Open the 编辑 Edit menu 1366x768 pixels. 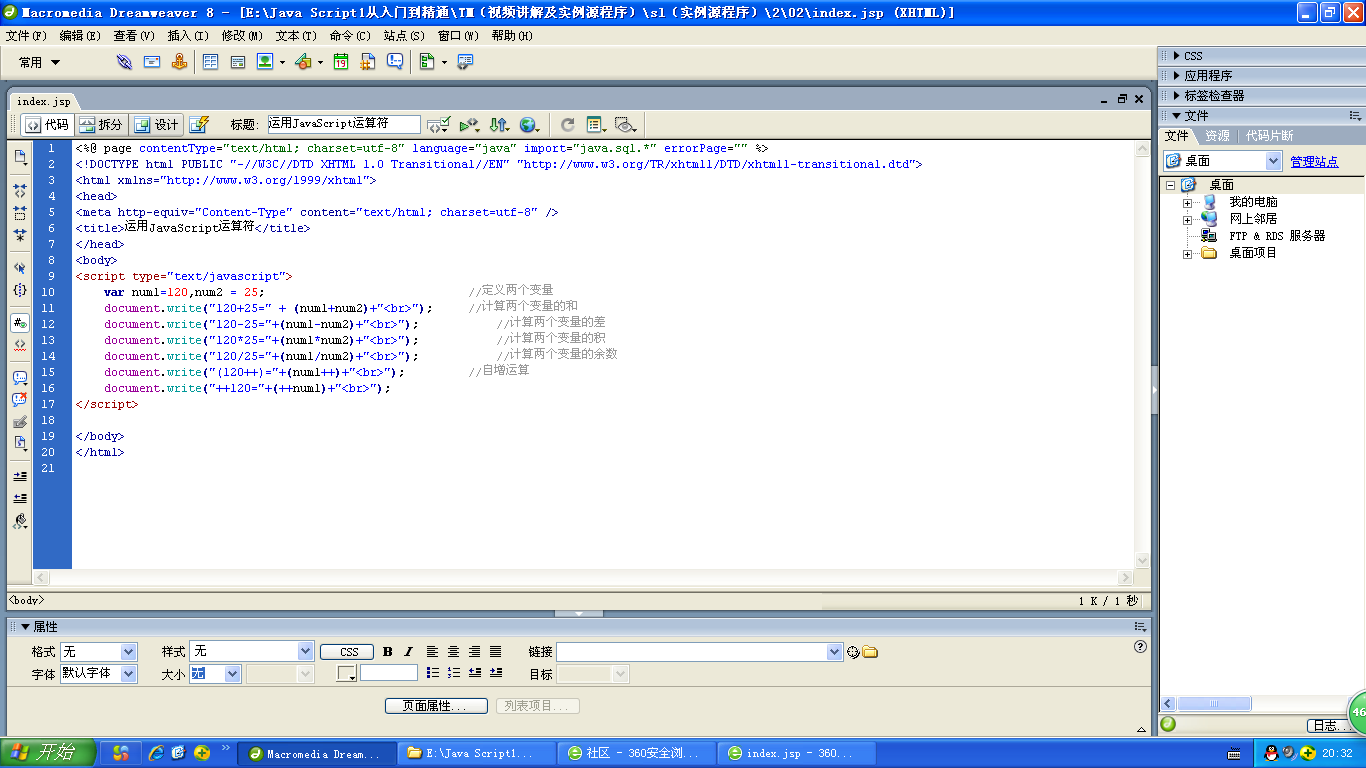[80, 35]
